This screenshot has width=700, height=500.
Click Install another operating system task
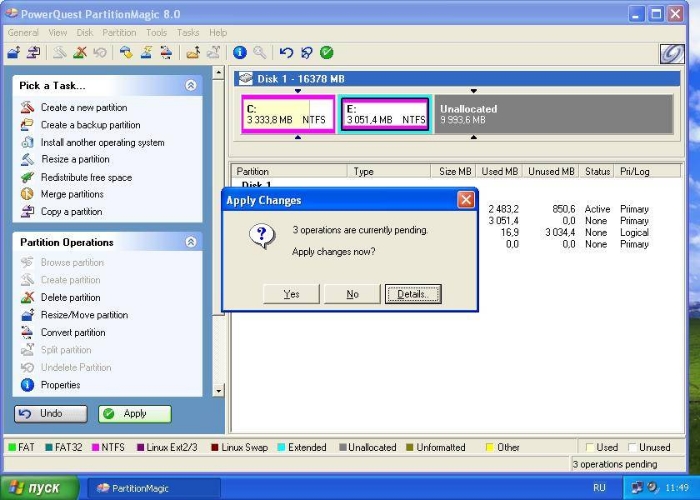(102, 143)
